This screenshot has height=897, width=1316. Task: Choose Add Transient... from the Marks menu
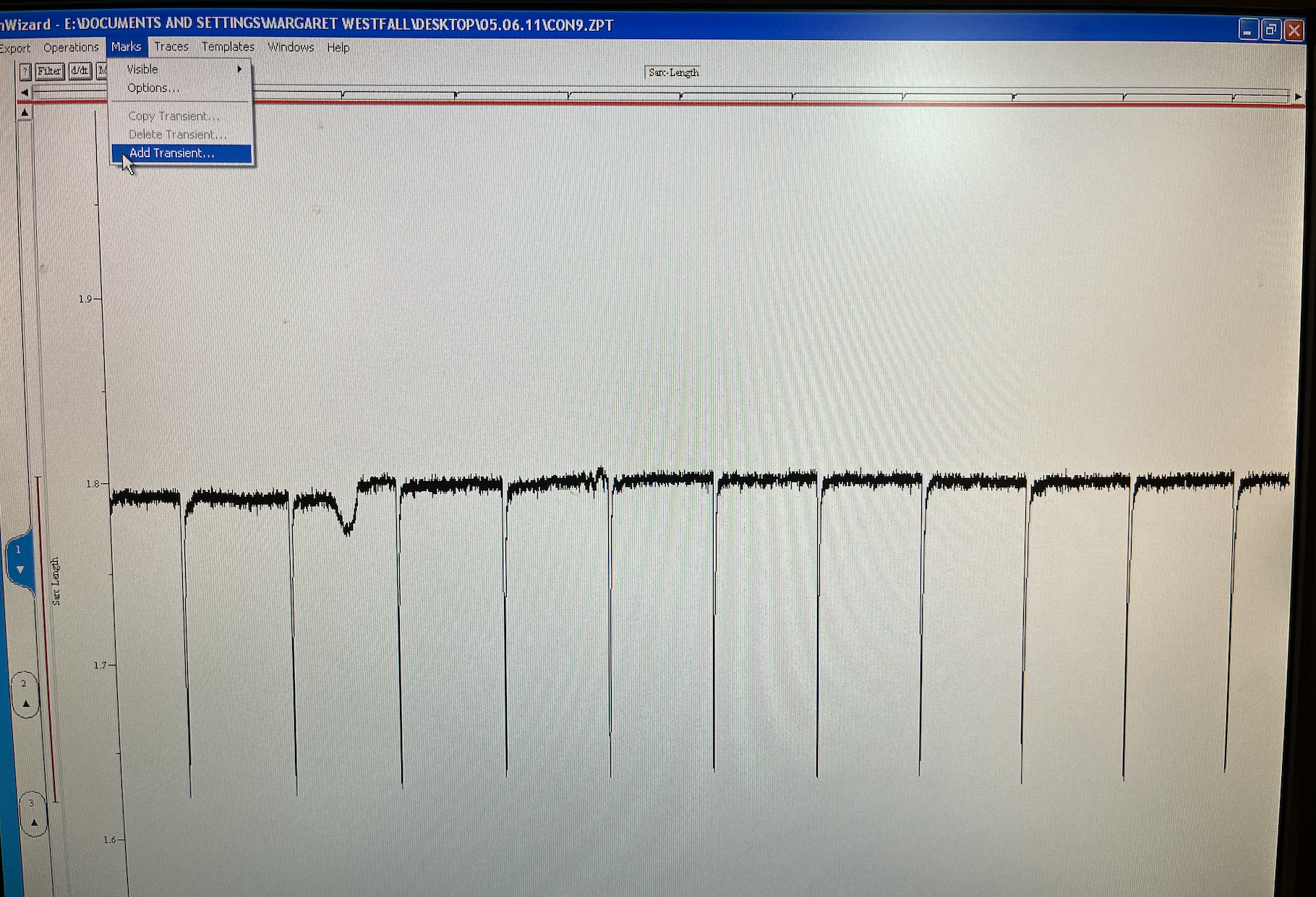point(181,153)
